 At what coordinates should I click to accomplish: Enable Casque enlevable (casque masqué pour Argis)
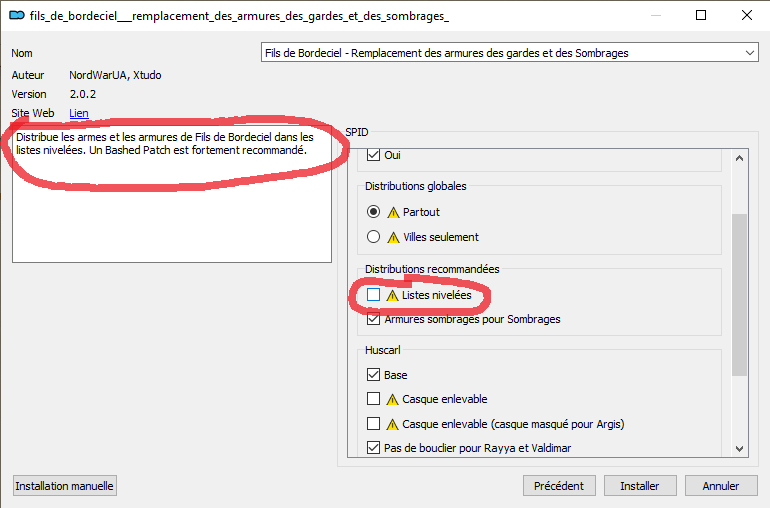[373, 423]
